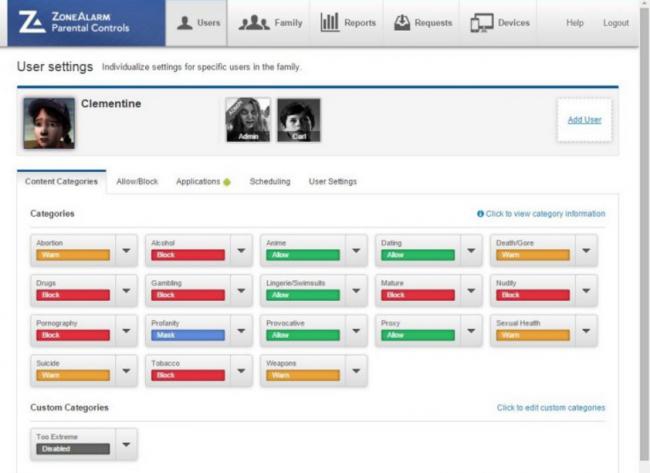Click the gray Disabled bar under Too Extreme
This screenshot has width=650, height=473.
73,449
